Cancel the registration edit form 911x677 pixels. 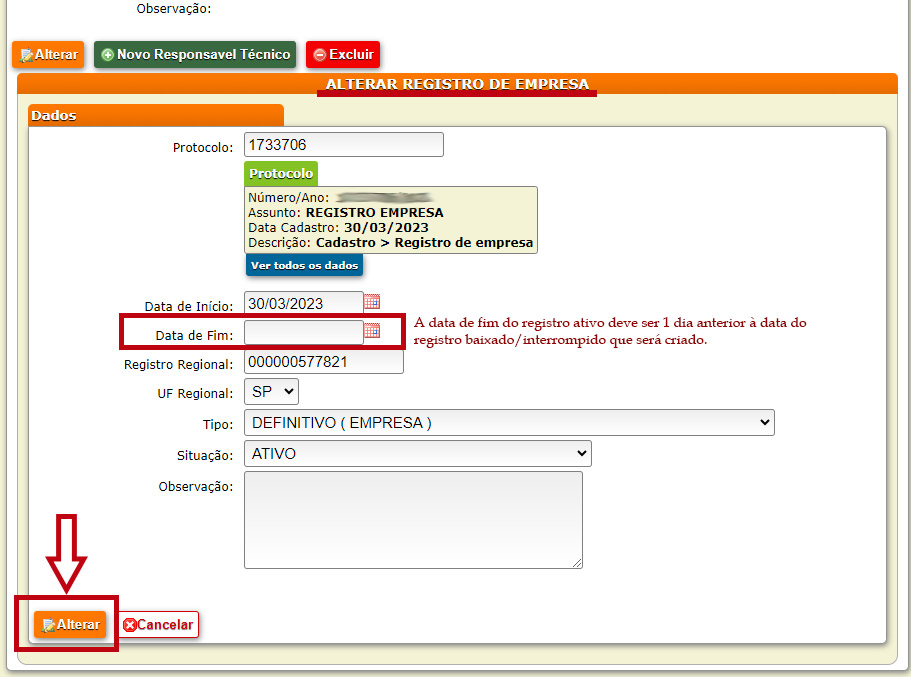click(x=158, y=625)
